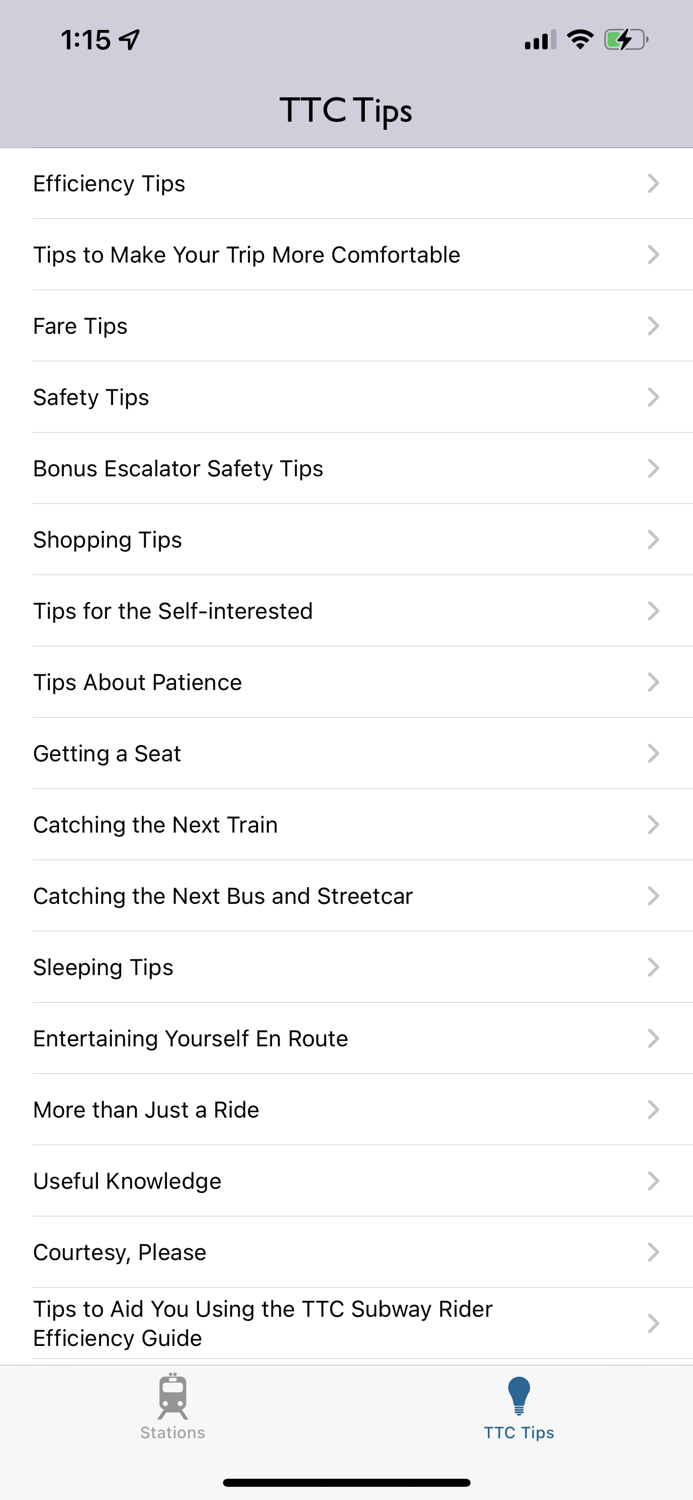
Task: Open Courtesy, Please
Action: (x=346, y=1252)
